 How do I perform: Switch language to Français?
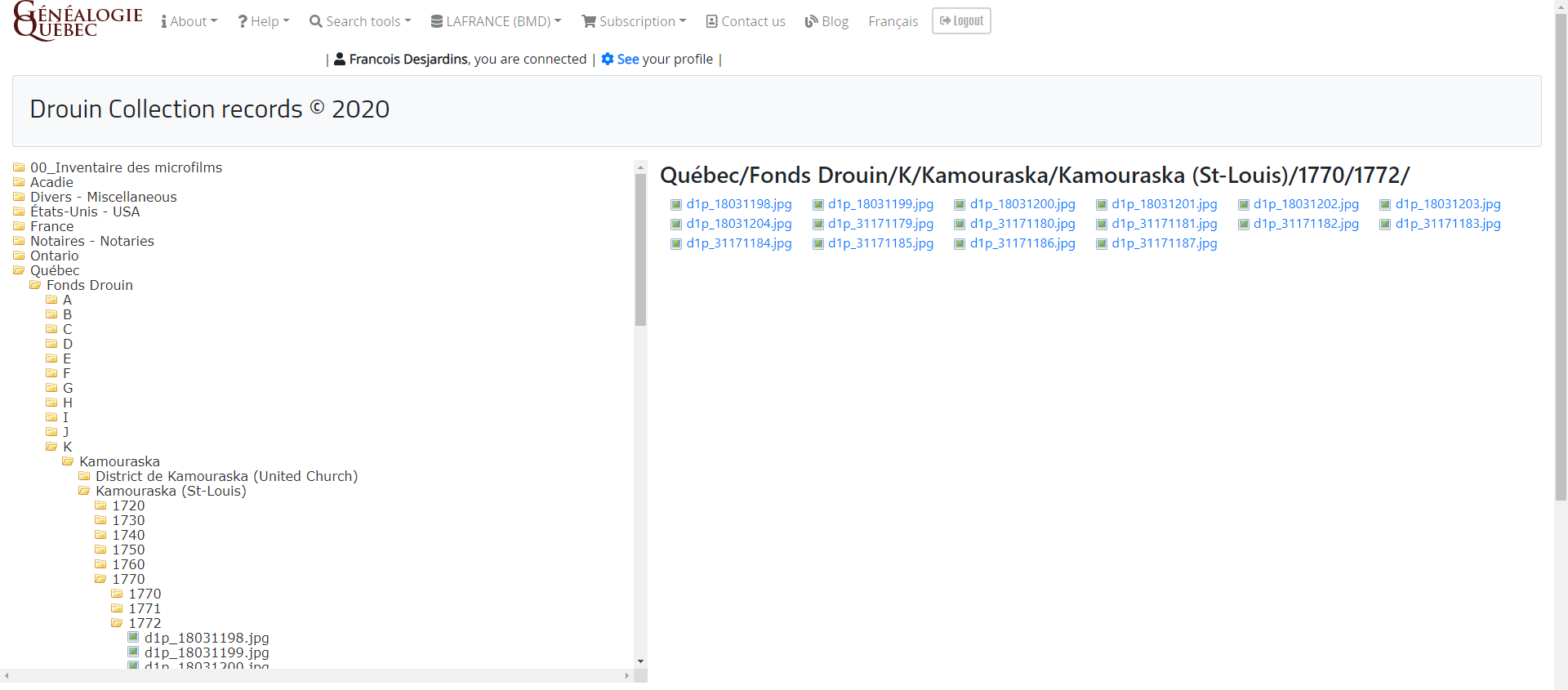[x=893, y=21]
